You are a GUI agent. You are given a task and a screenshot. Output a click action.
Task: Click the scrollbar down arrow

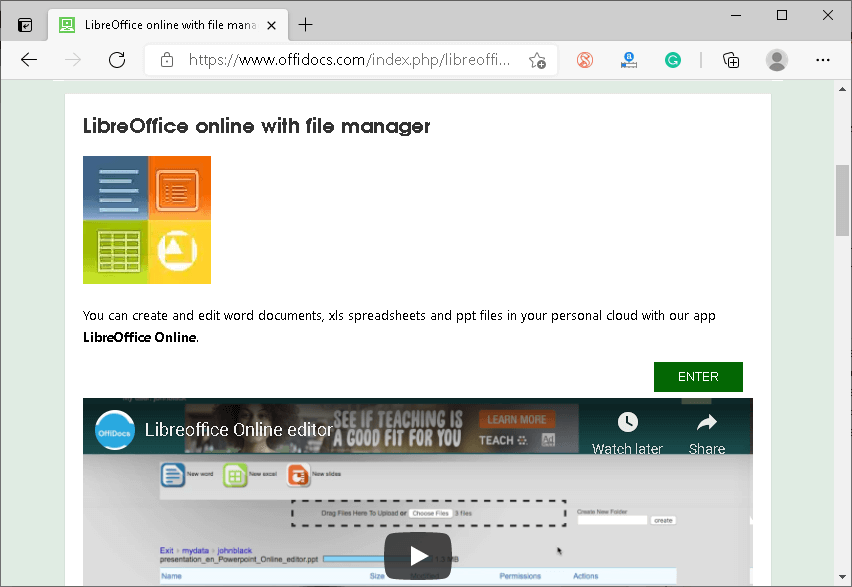pos(842,577)
